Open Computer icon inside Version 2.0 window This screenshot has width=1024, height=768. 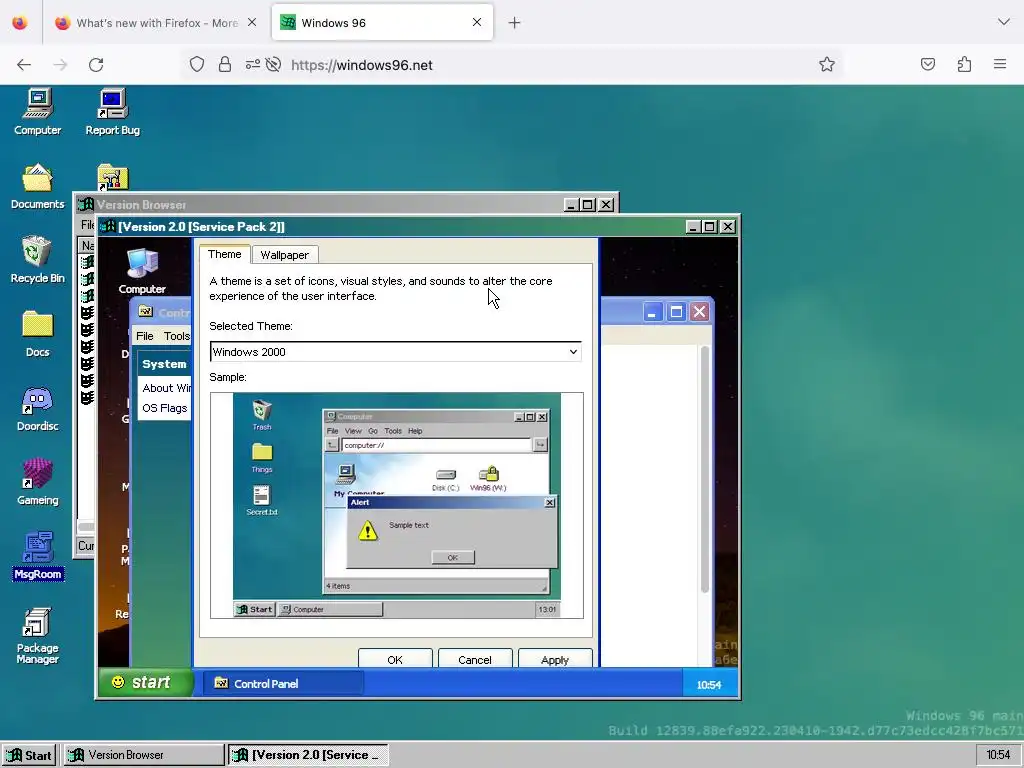[142, 271]
